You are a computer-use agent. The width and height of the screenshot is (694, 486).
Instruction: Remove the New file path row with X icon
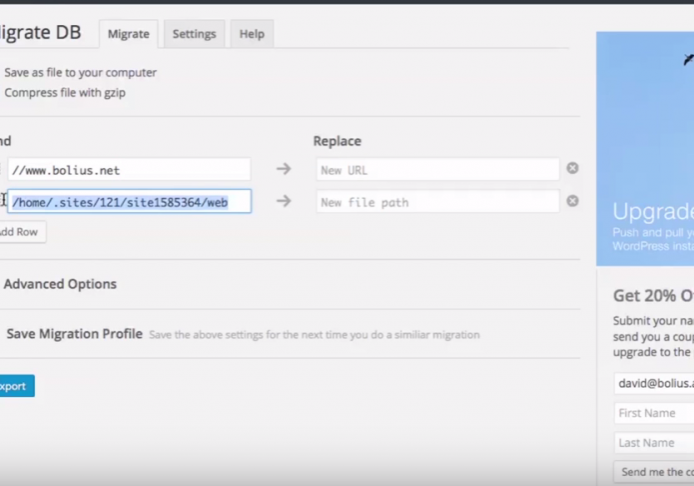[572, 201]
